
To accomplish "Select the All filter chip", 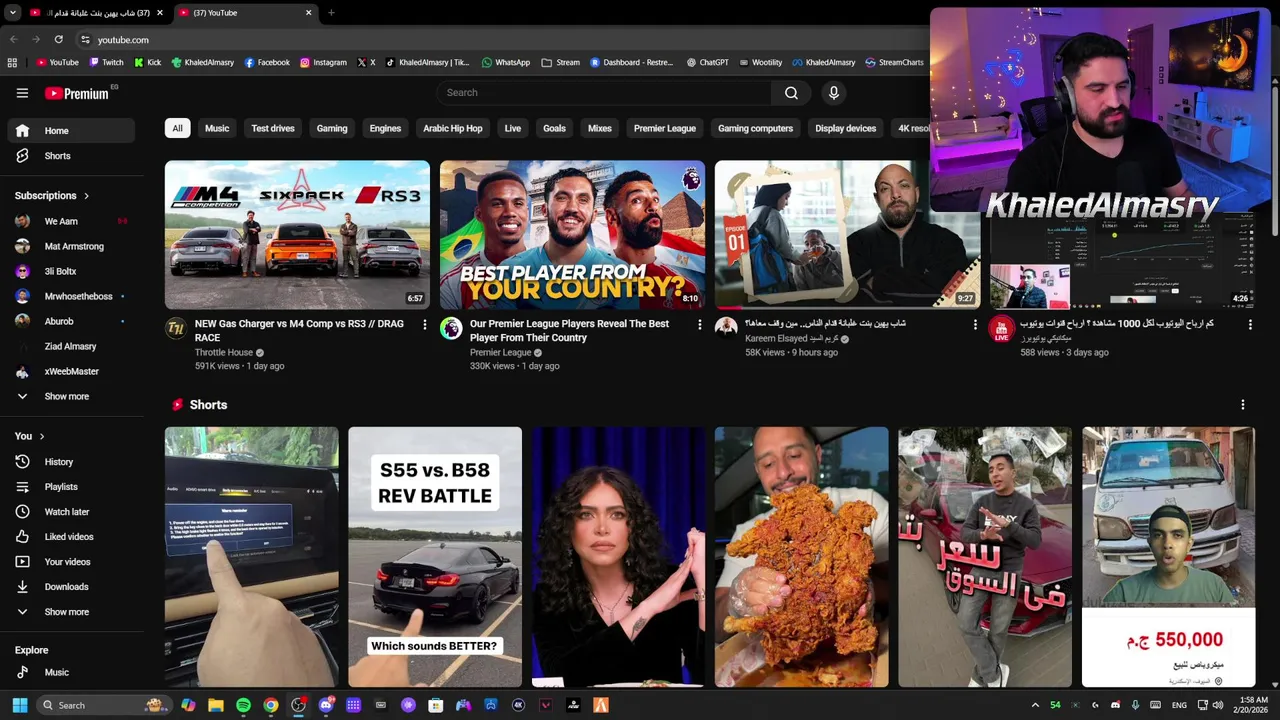I will pyautogui.click(x=177, y=128).
